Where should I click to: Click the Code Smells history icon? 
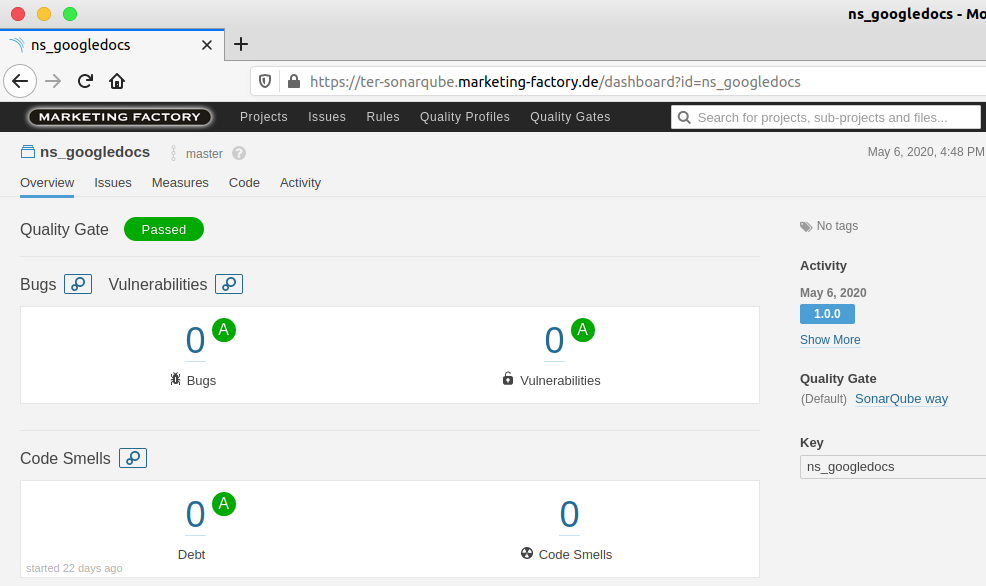[132, 458]
